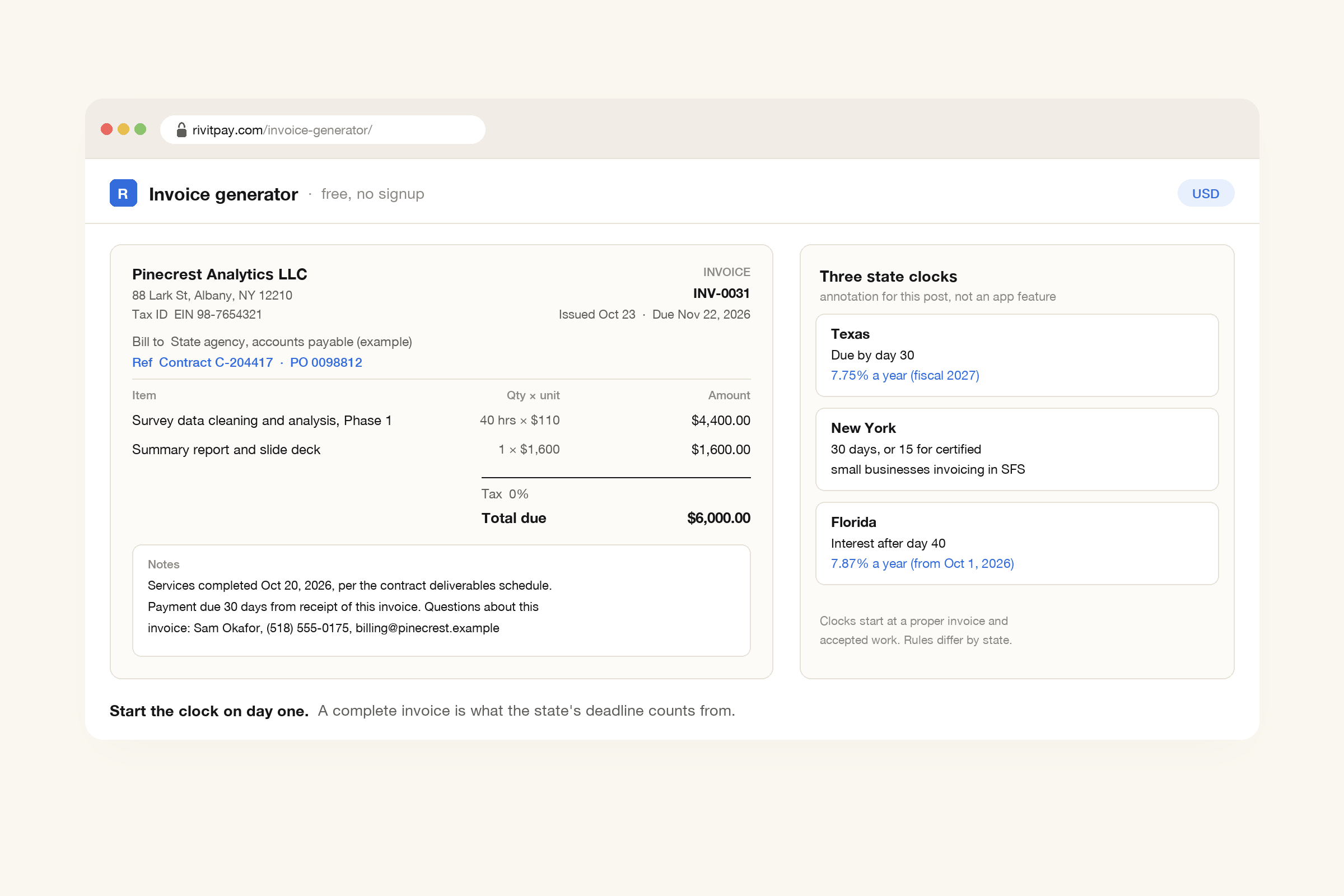Click the Start the clock on day one caption
The image size is (1344, 896).
pyautogui.click(x=209, y=711)
